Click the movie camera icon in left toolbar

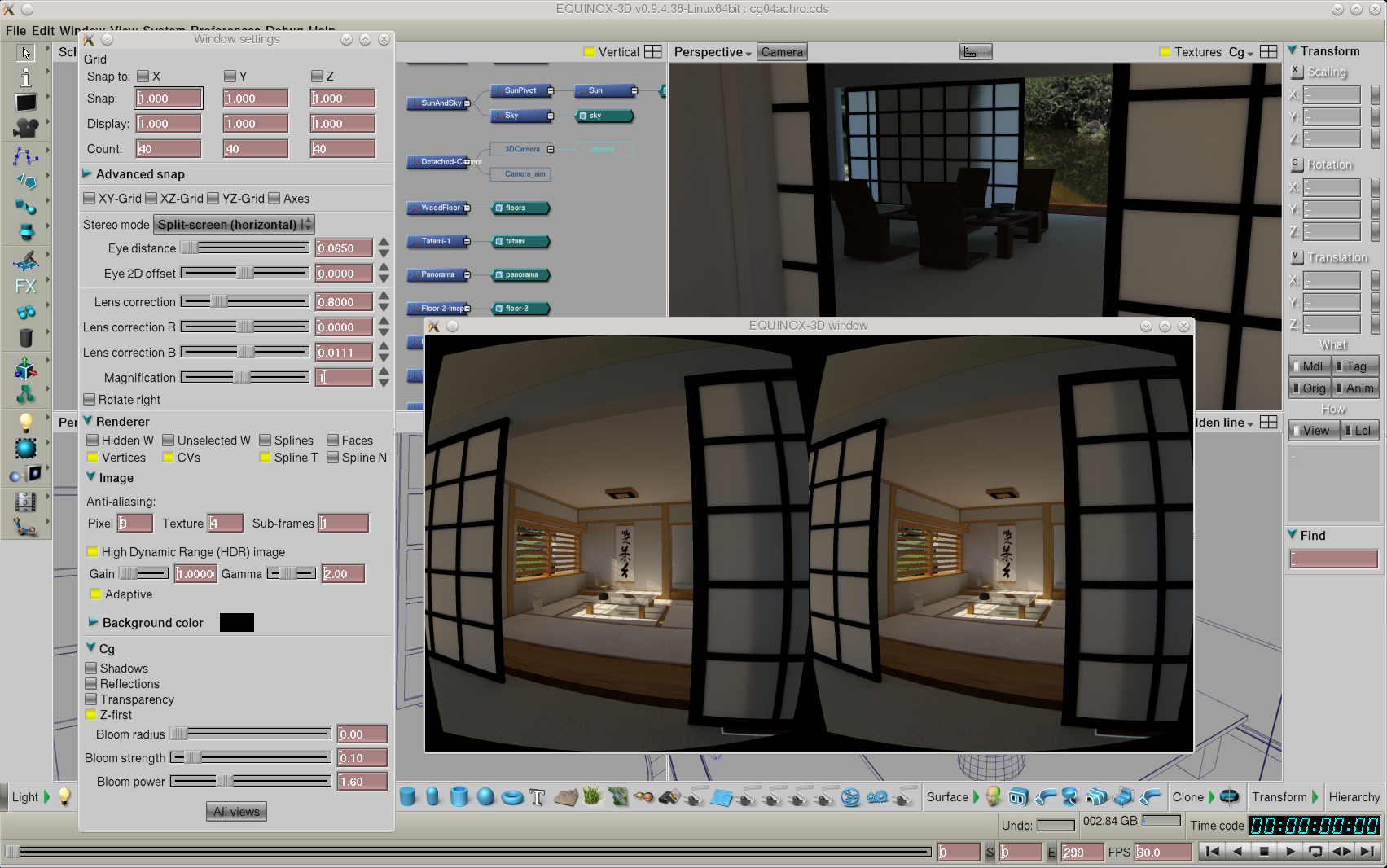[25, 128]
